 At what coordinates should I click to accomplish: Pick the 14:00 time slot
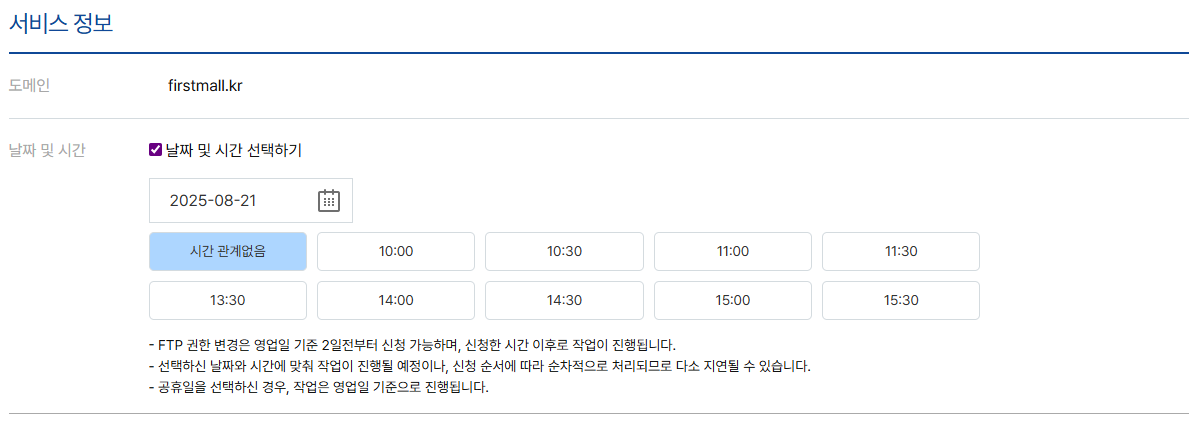[x=396, y=300]
